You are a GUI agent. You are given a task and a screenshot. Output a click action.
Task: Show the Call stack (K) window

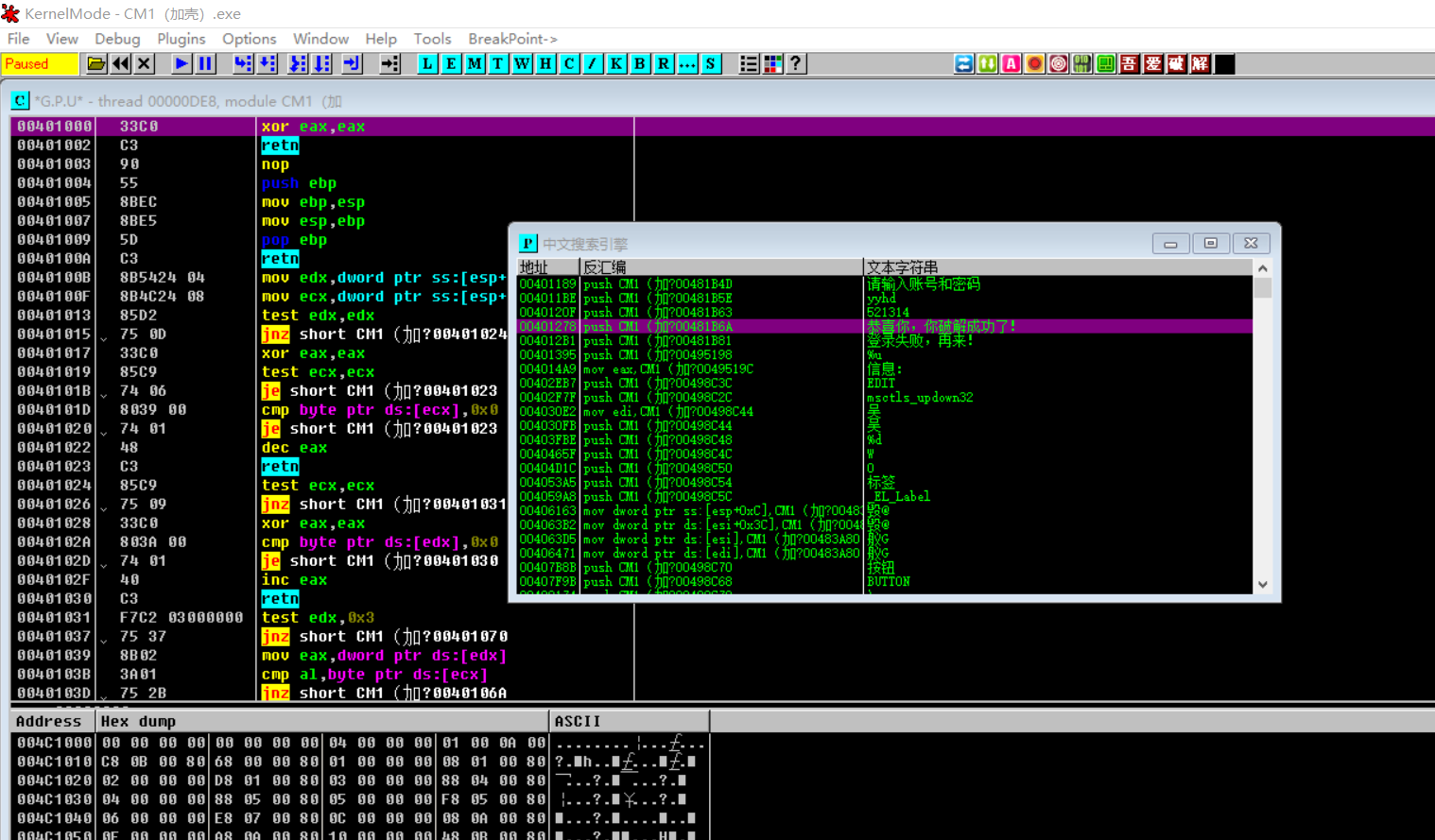click(616, 63)
